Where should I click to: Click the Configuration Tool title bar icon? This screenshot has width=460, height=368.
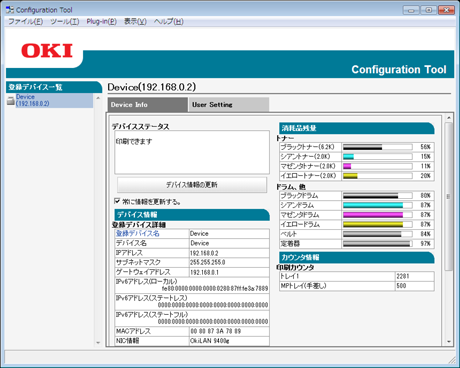click(x=10, y=10)
